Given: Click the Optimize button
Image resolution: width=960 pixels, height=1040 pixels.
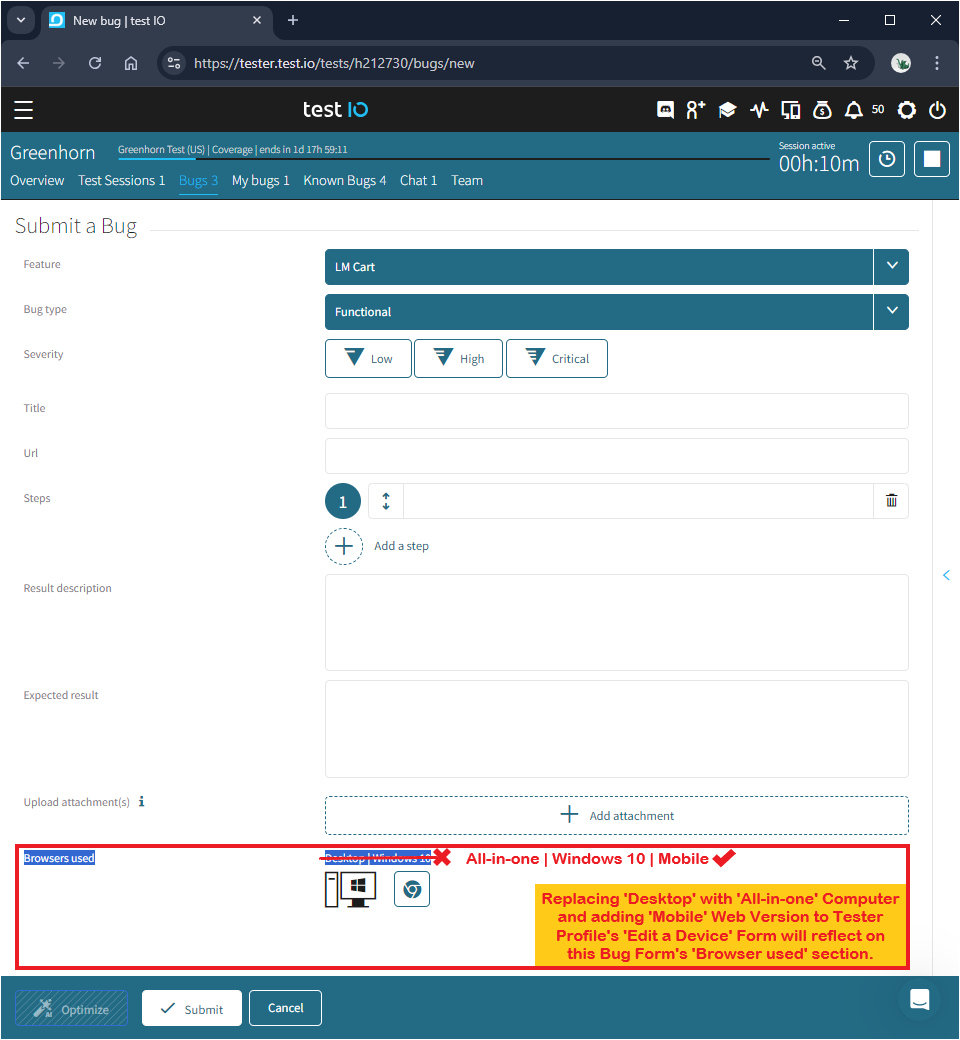Looking at the screenshot, I should click(72, 1008).
